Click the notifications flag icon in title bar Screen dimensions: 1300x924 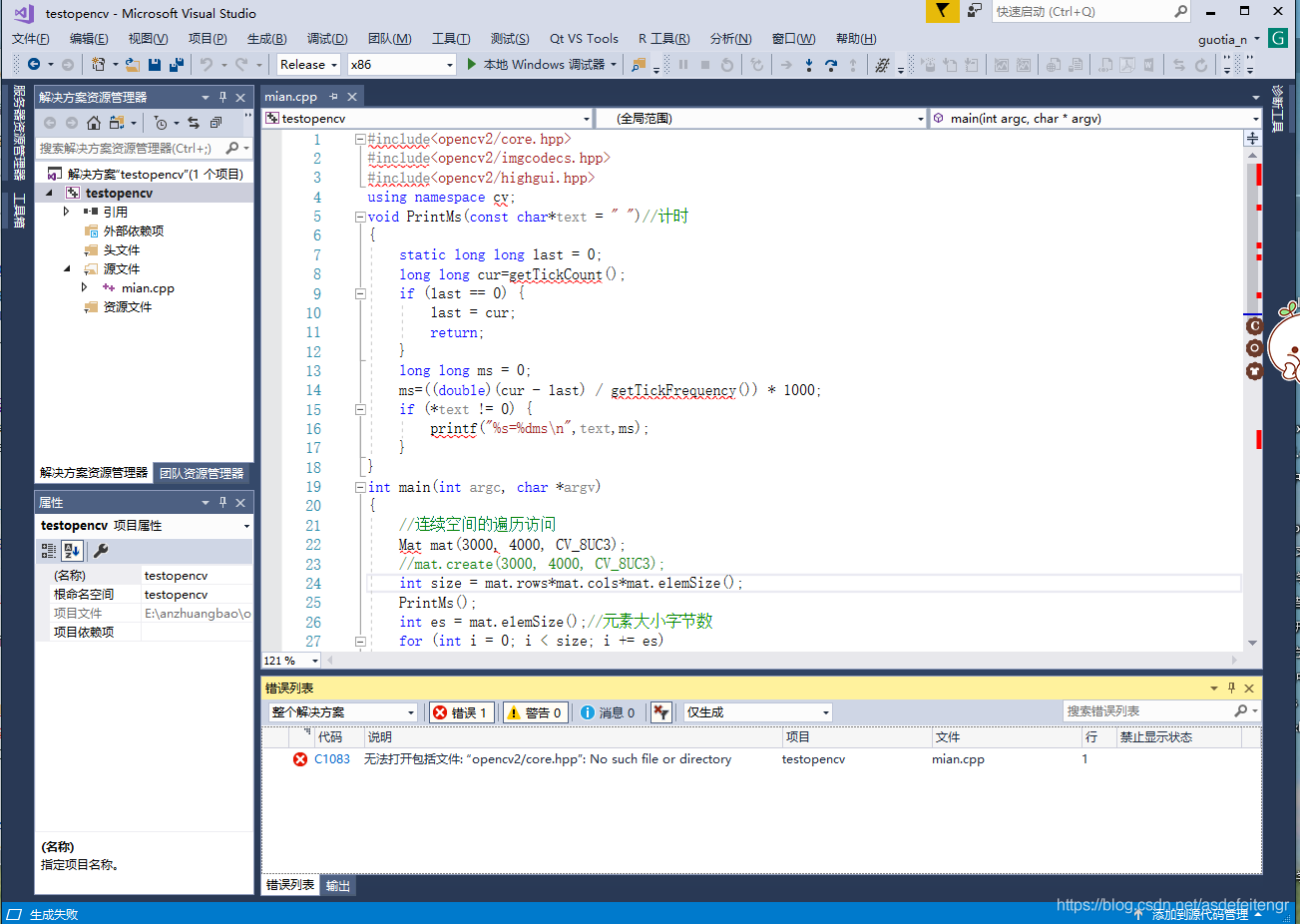pyautogui.click(x=942, y=11)
